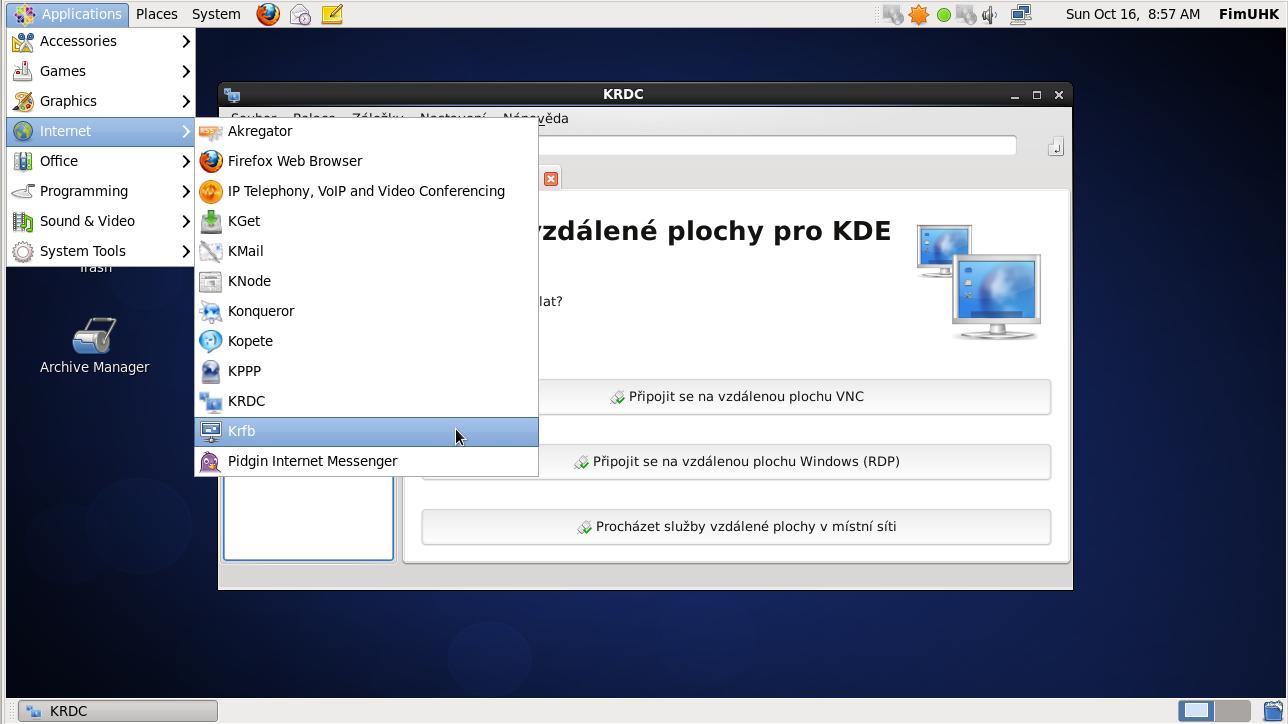Open Konqueror browser entry
This screenshot has width=1288, height=724.
tap(366, 311)
